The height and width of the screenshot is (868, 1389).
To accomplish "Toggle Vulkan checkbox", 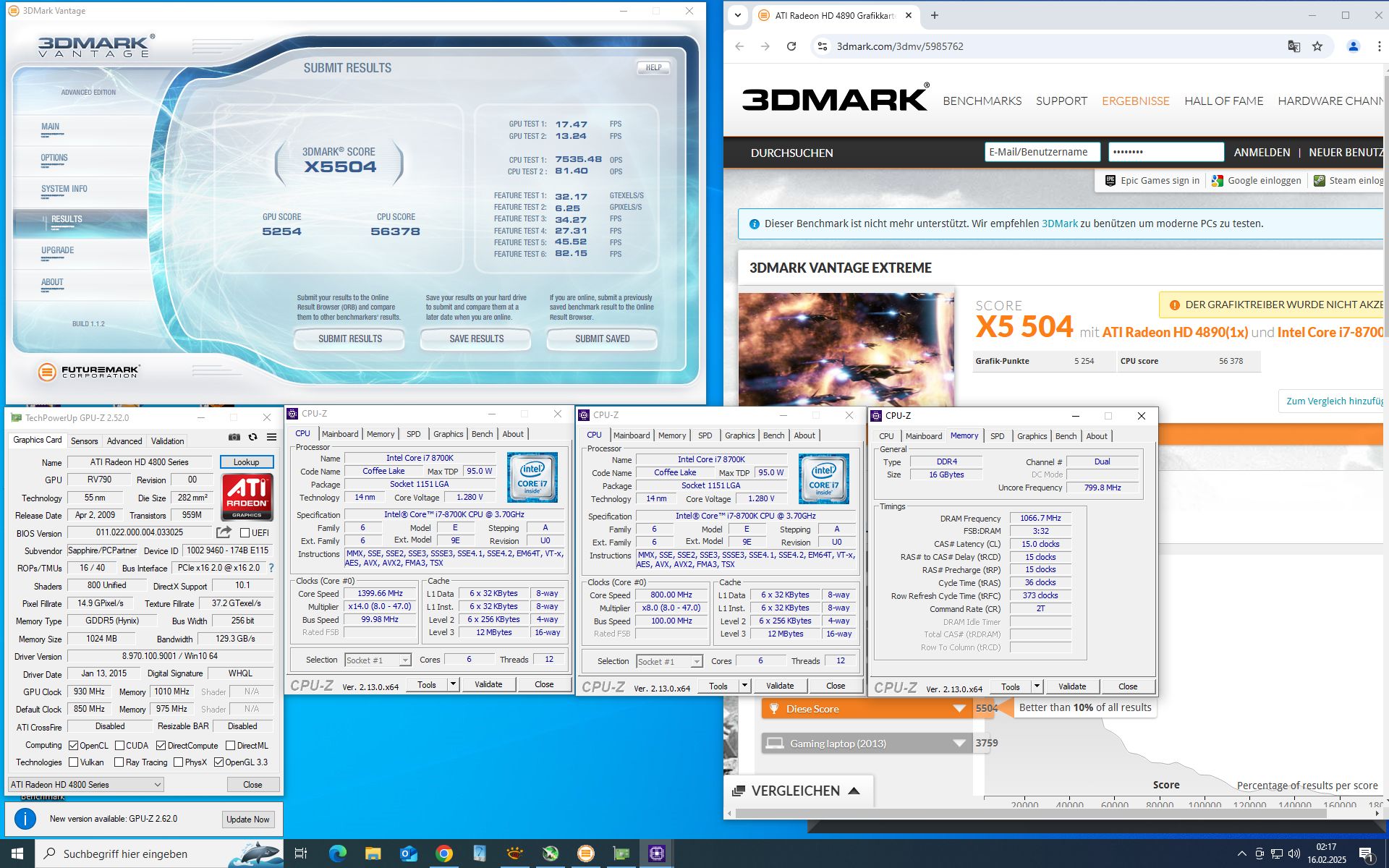I will pos(73,762).
